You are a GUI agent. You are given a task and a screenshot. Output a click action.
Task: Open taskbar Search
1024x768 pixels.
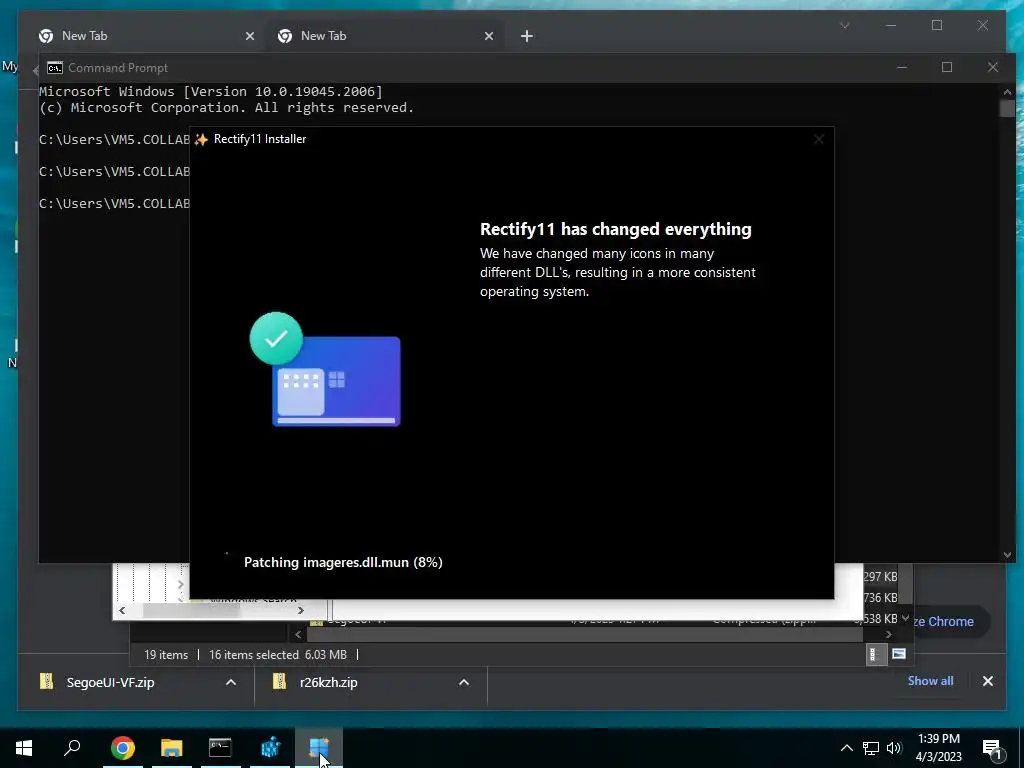(x=72, y=748)
